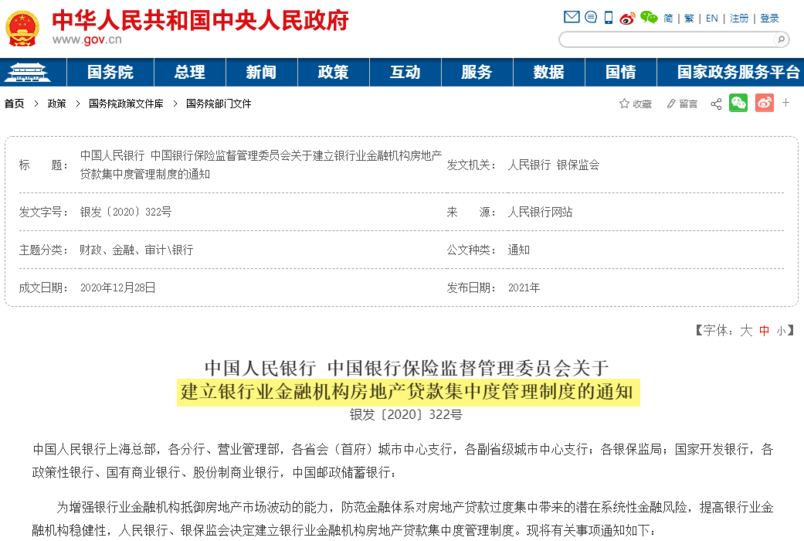Go to 政策 breadcrumb link
Screen dimensions: 804x541
(x=57, y=104)
